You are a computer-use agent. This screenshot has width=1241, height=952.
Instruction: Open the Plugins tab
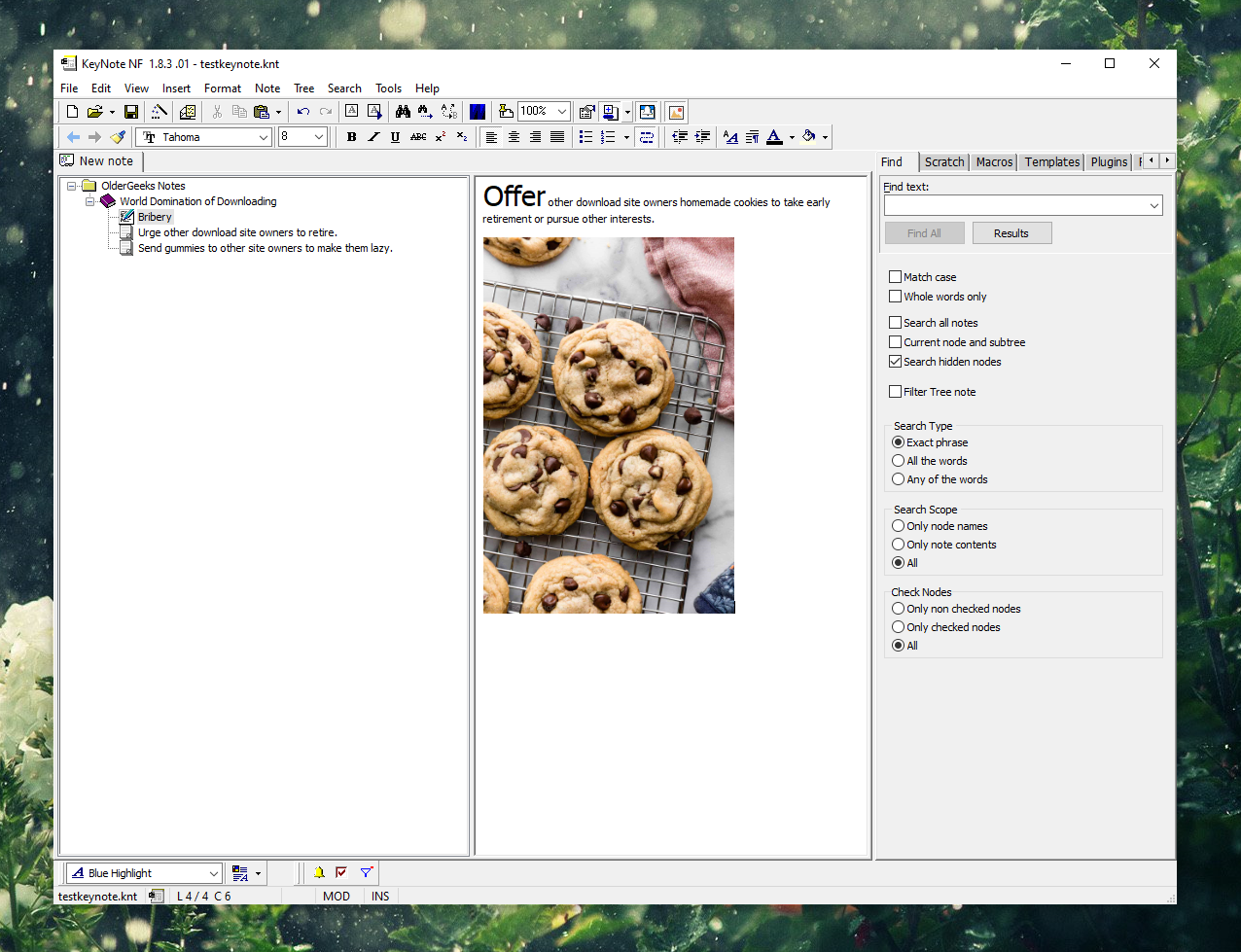[x=1109, y=162]
